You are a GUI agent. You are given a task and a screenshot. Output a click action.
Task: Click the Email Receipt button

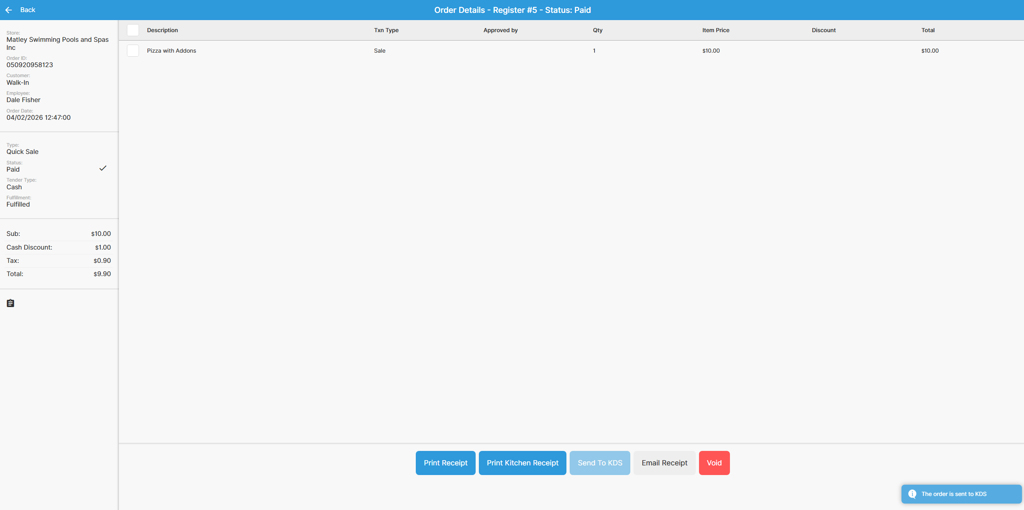[x=664, y=463]
